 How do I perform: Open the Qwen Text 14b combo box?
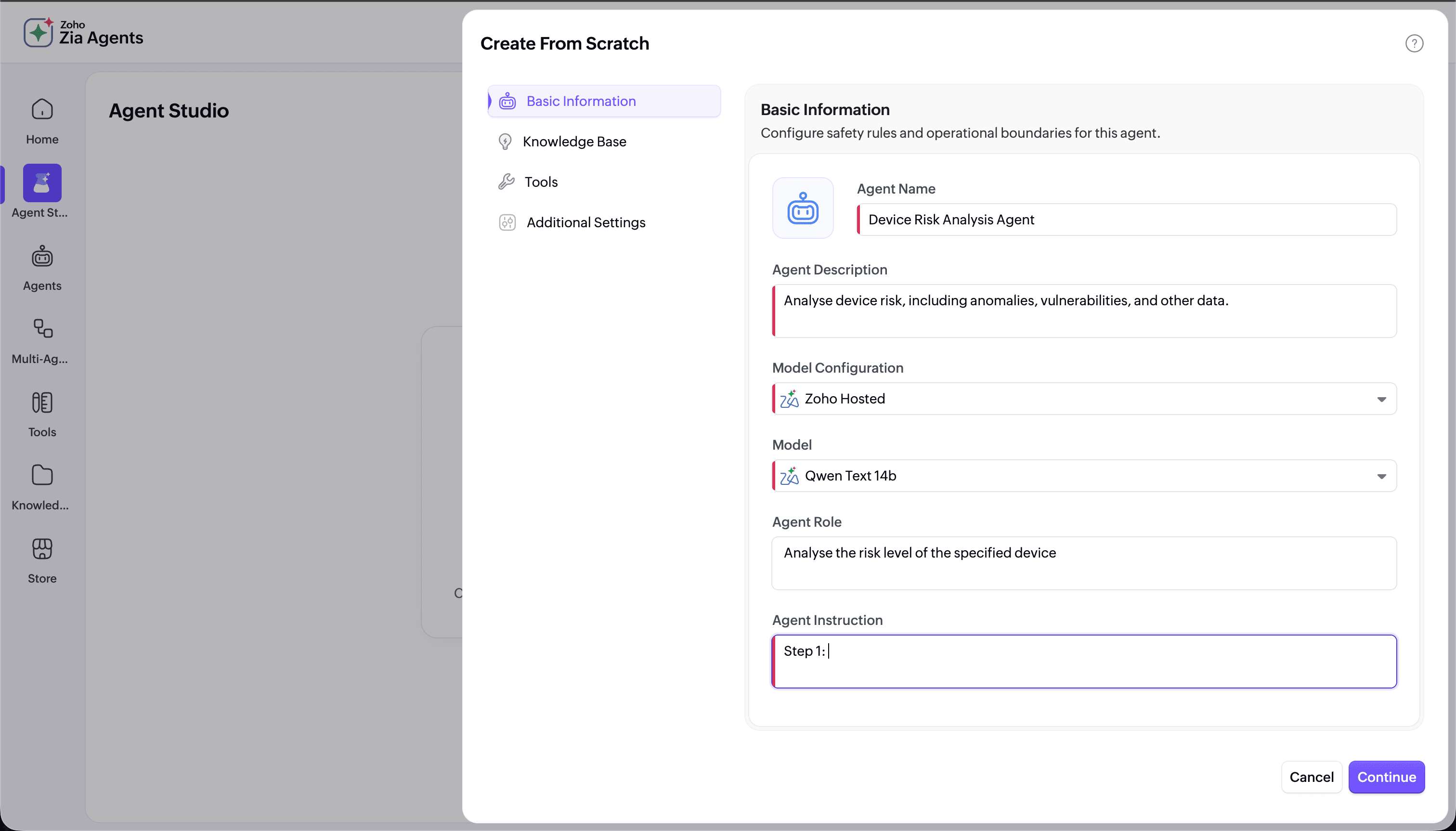pos(1084,475)
